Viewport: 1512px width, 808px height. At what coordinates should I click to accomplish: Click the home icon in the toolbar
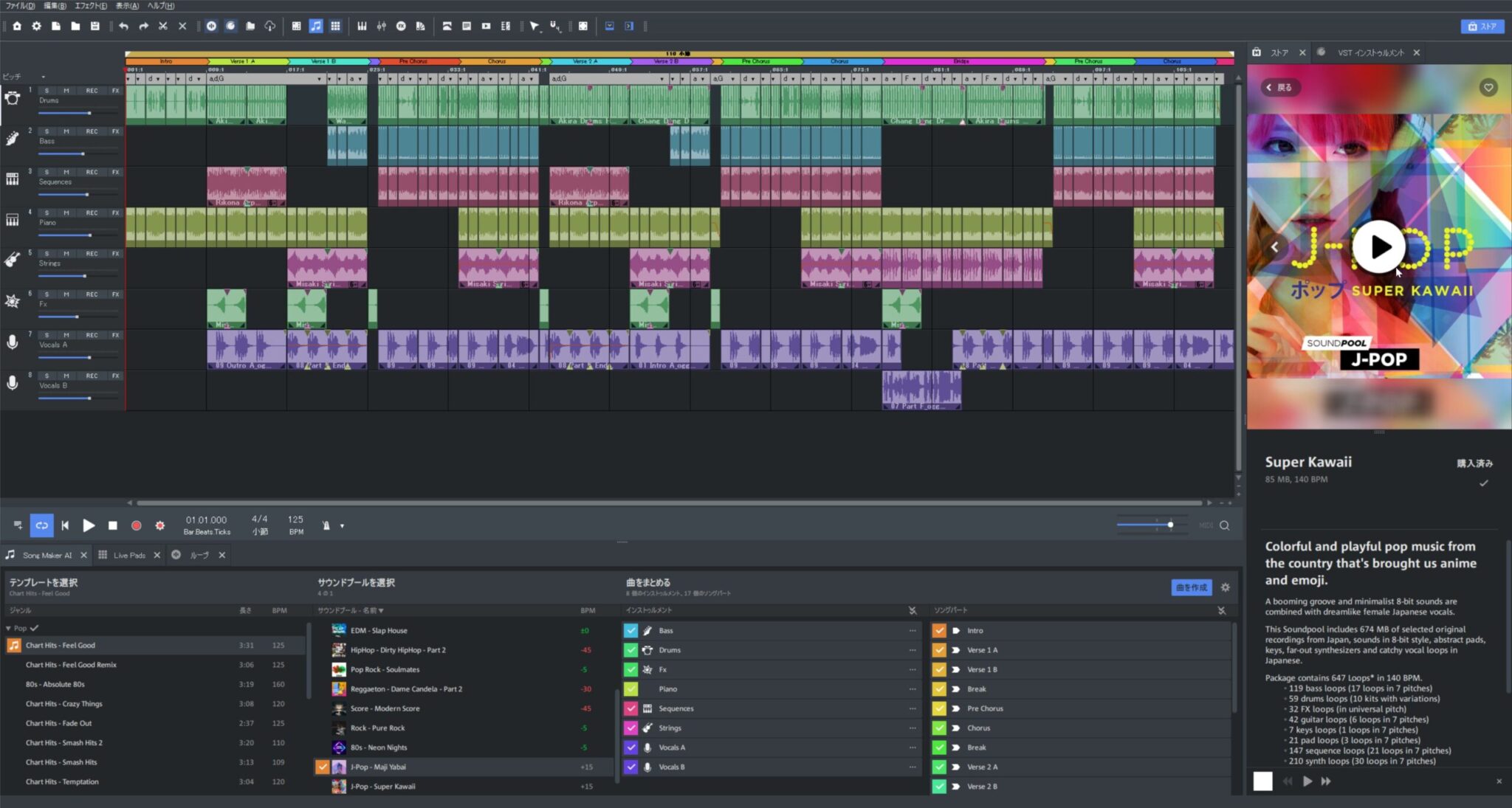coord(18,27)
